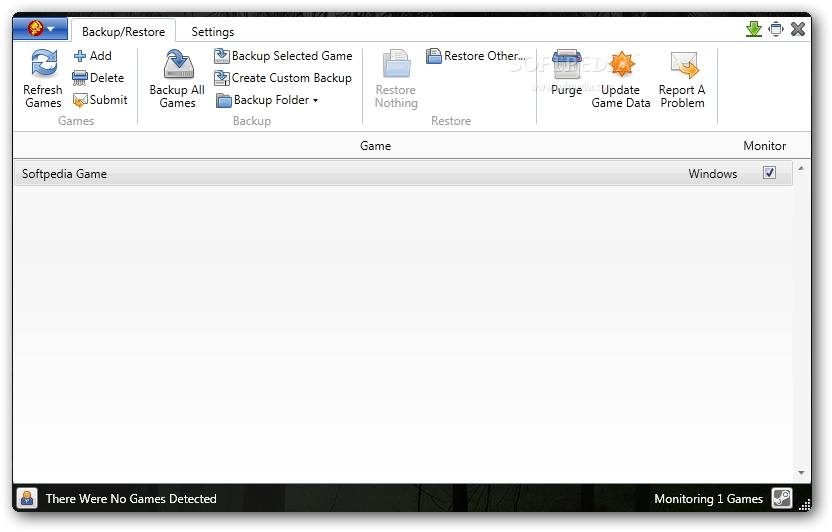Click the Game column header
The image size is (832, 532).
click(376, 146)
